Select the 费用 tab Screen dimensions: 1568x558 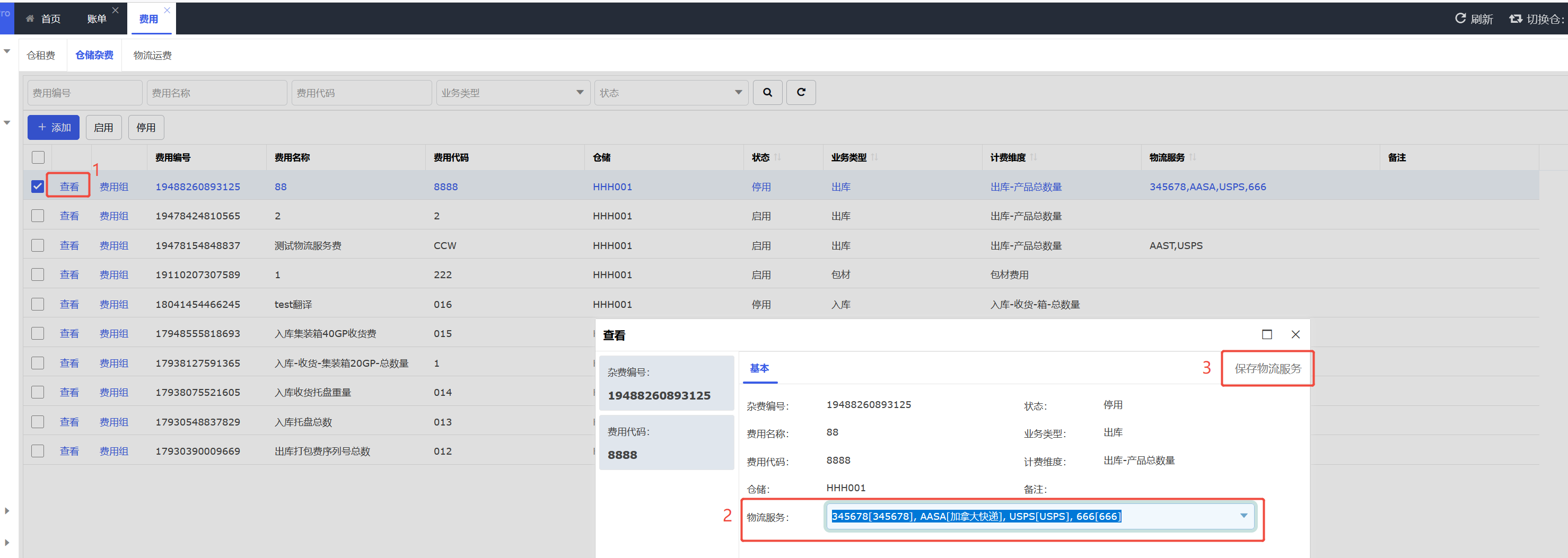pyautogui.click(x=148, y=19)
